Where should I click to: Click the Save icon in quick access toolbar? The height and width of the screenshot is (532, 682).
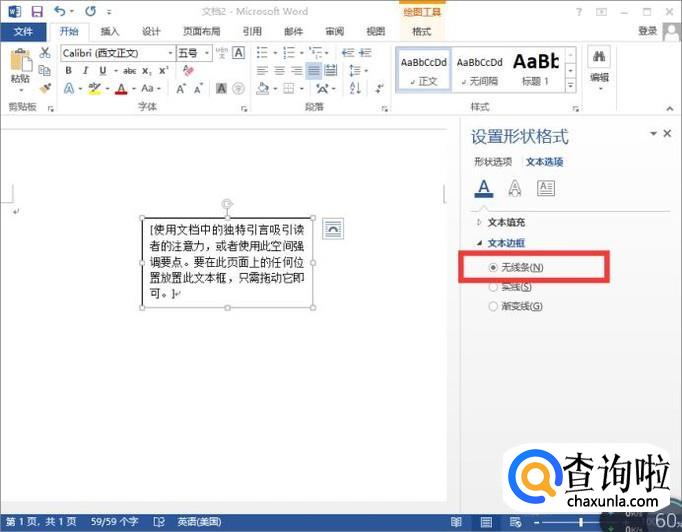click(x=37, y=11)
